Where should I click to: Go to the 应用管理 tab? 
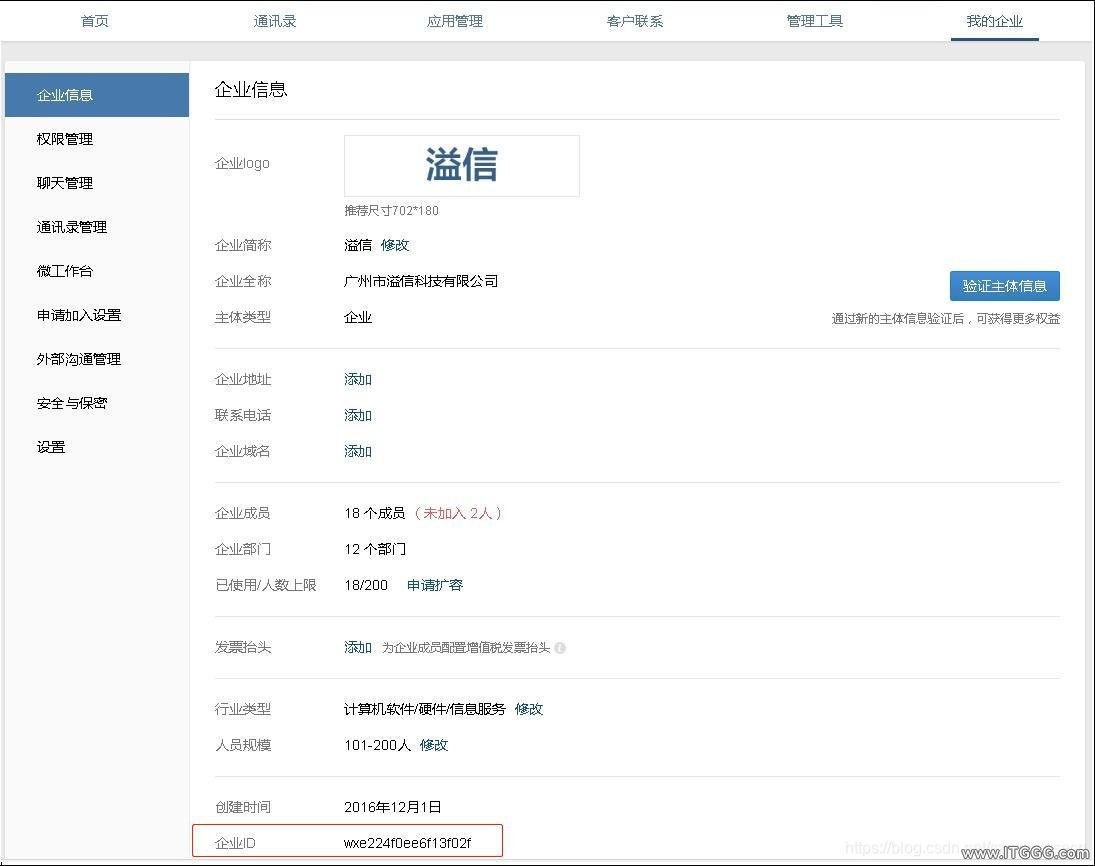[x=455, y=21]
